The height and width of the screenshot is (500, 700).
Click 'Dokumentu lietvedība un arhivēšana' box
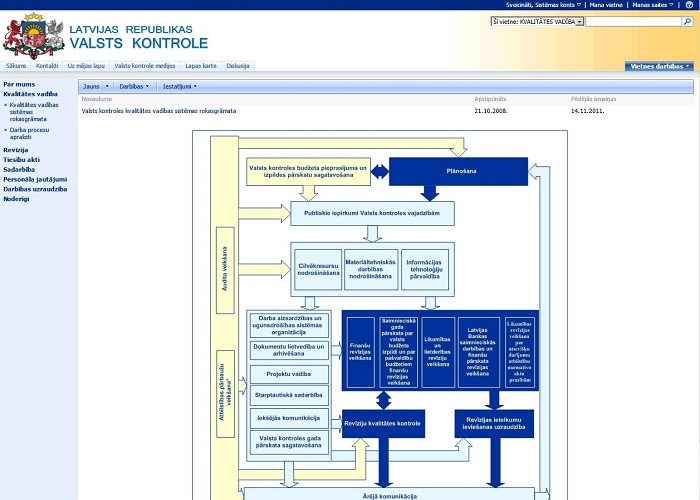click(289, 350)
